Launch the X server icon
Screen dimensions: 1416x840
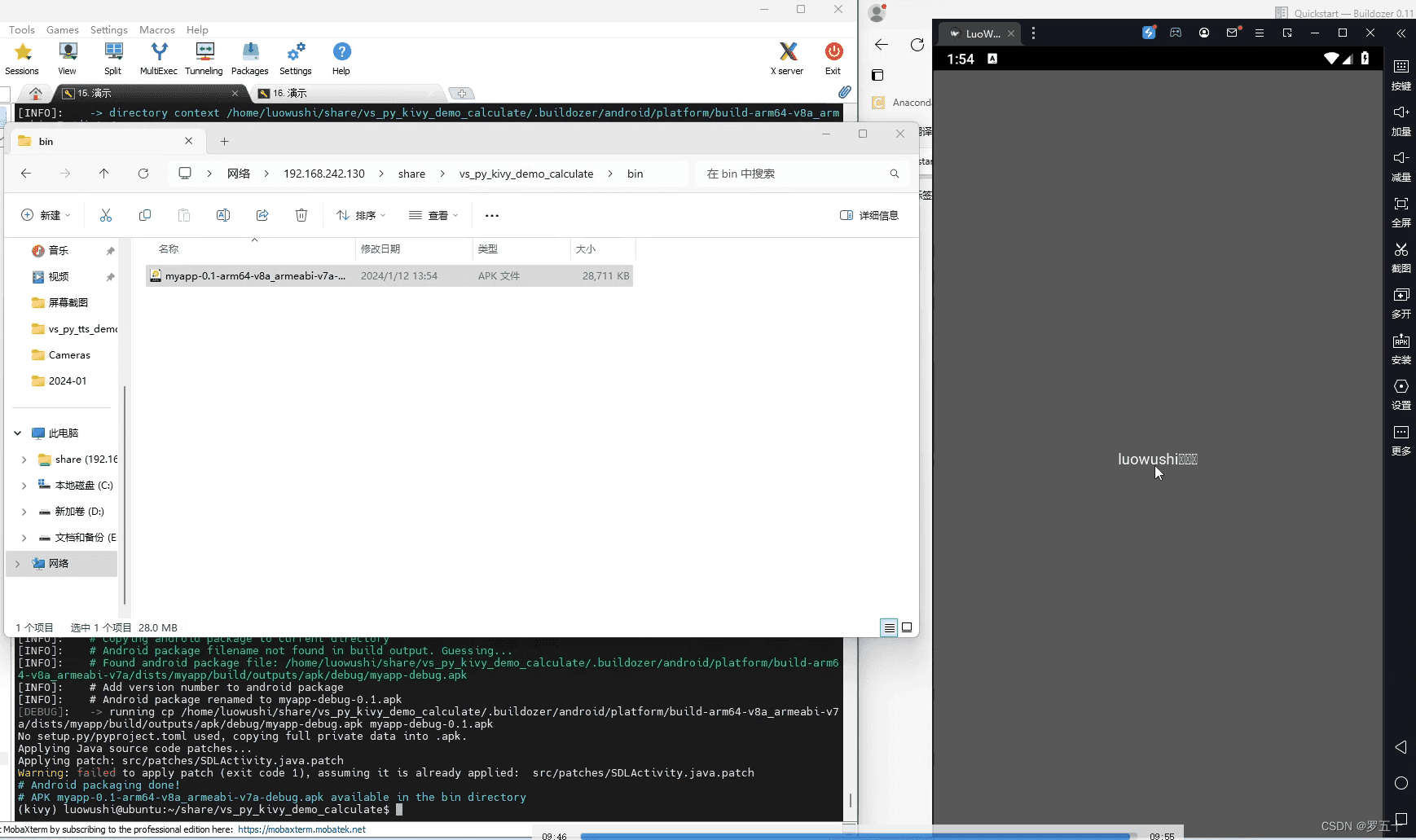pos(787,59)
